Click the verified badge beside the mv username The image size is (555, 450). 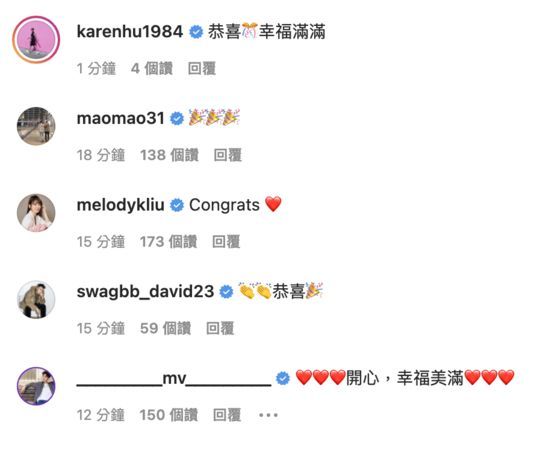pyautogui.click(x=283, y=378)
